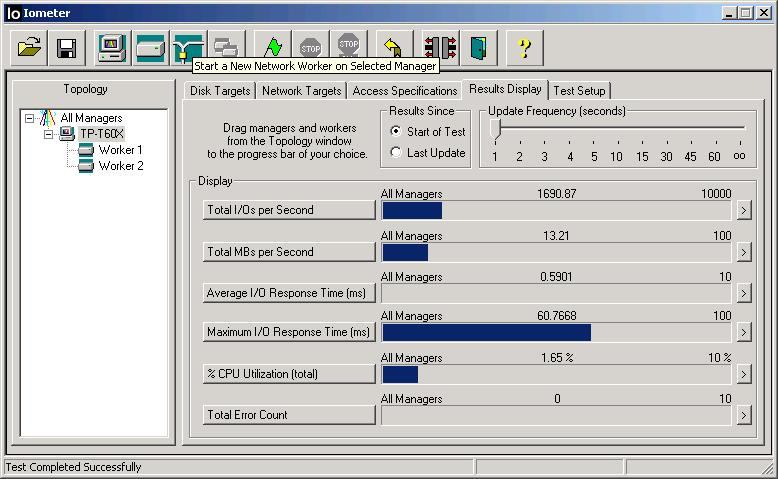The width and height of the screenshot is (778, 479).
Task: Click the duplicate selected worker icon
Action: pos(226,48)
